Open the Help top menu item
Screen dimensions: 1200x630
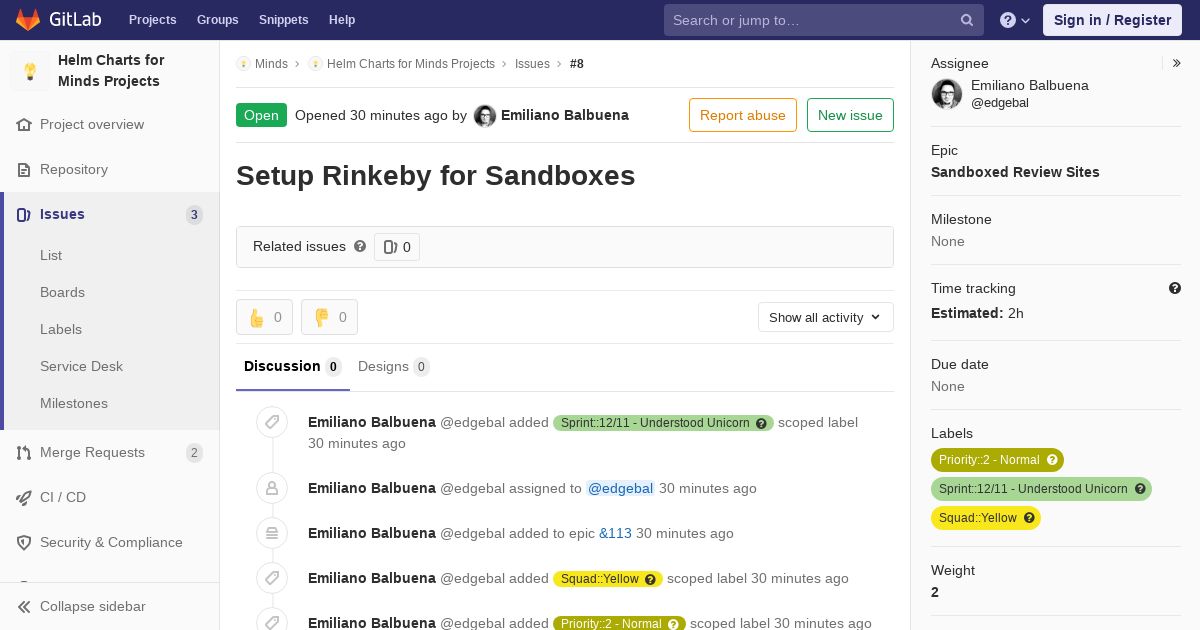click(342, 20)
